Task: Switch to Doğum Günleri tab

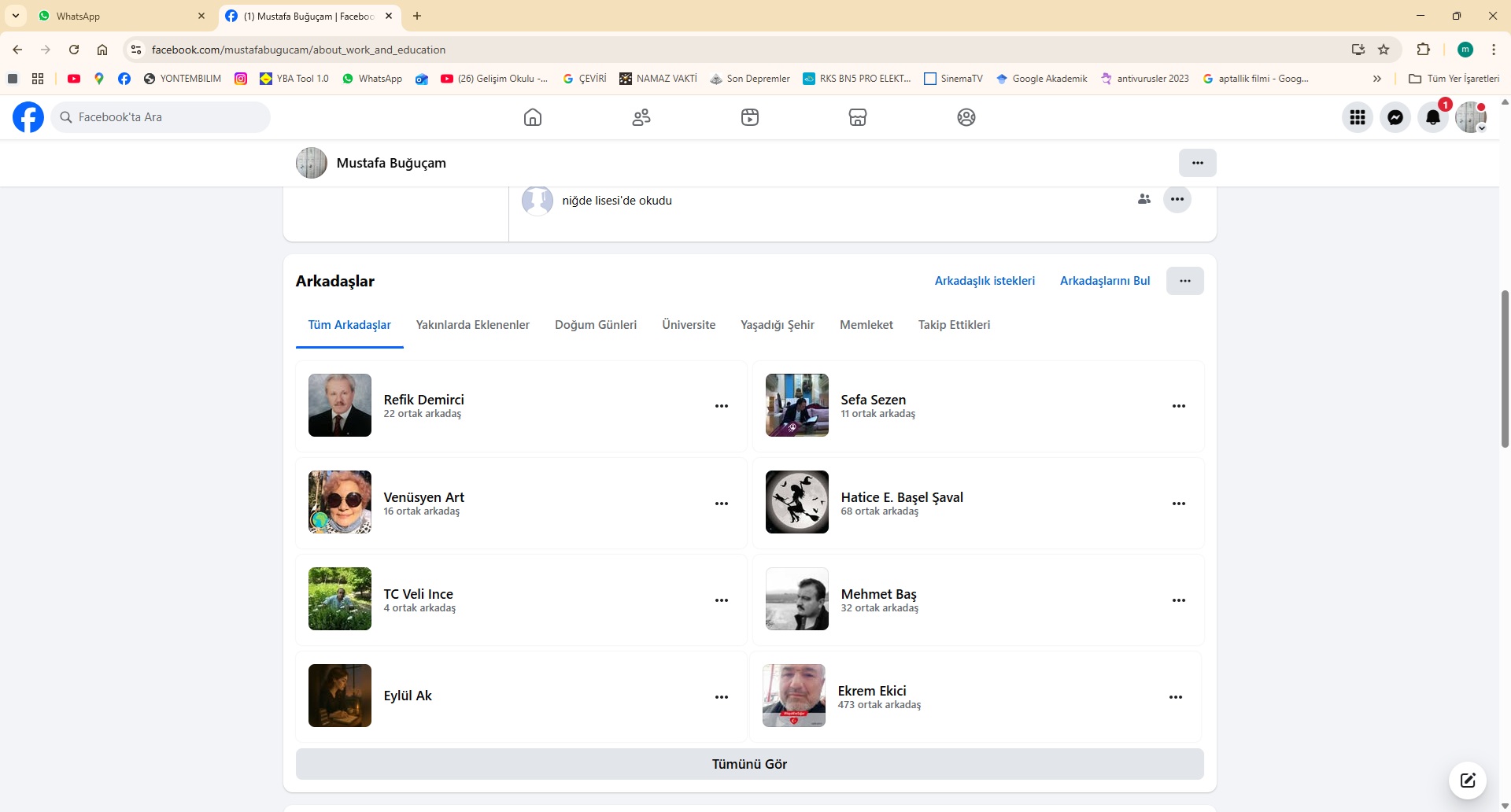Action: pos(596,325)
